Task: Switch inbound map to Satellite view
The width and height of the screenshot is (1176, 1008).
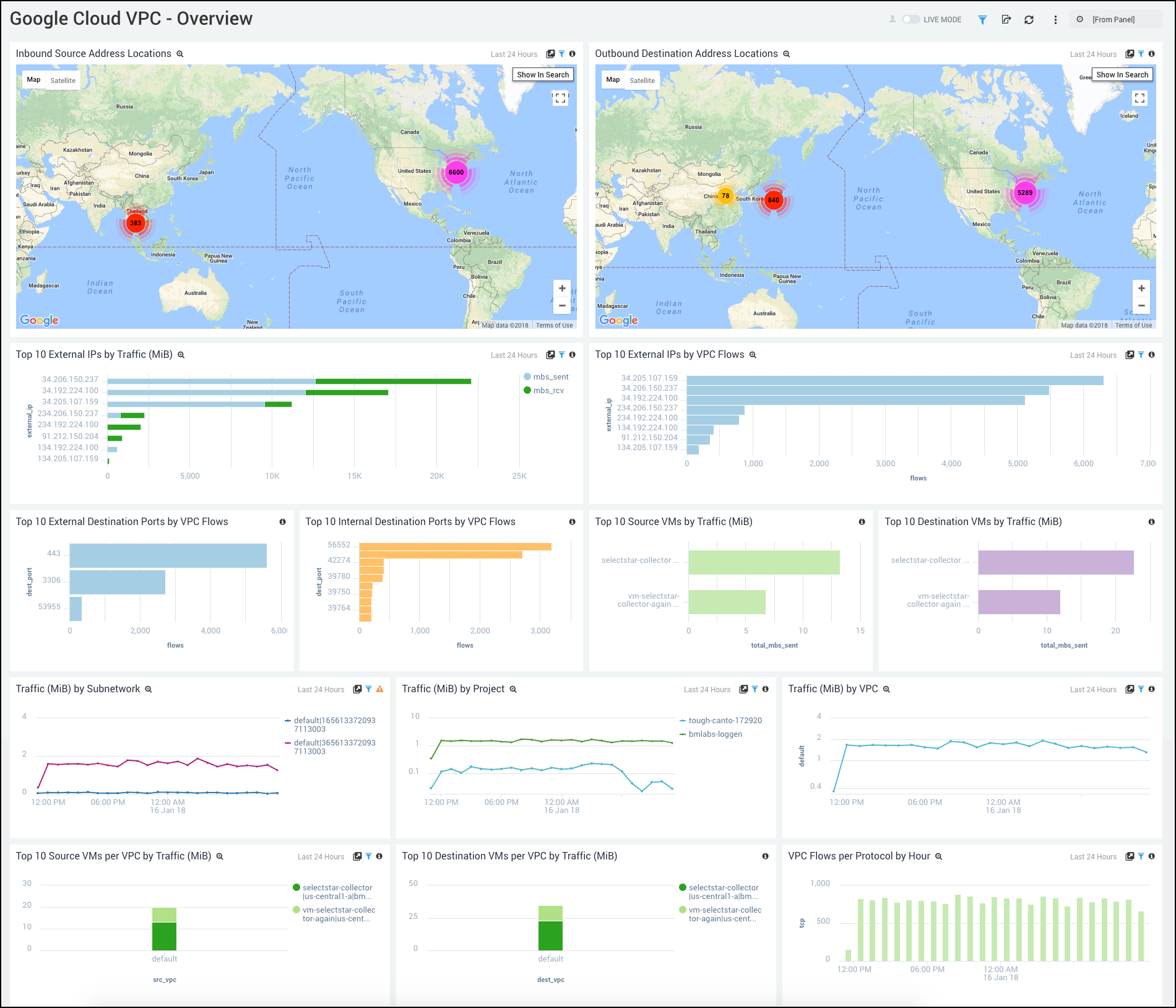Action: pos(63,80)
